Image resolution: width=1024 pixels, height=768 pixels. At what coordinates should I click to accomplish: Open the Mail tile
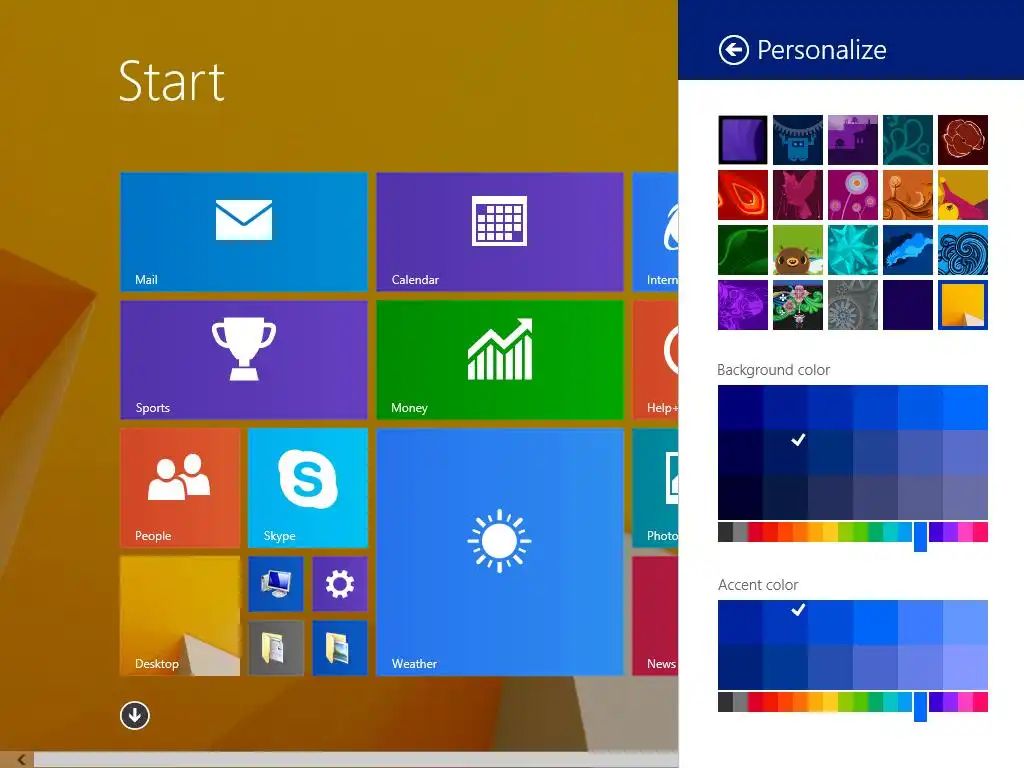click(x=244, y=231)
